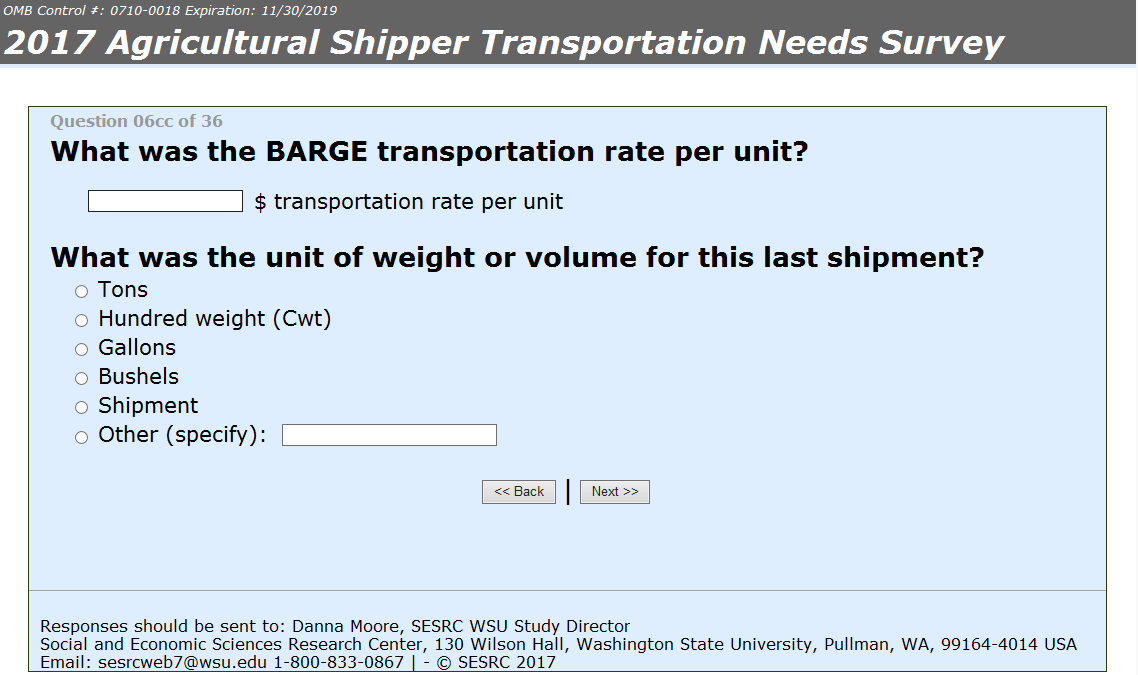This screenshot has height=675, width=1138.
Task: Click the unit of weight question heading
Action: pyautogui.click(x=517, y=258)
